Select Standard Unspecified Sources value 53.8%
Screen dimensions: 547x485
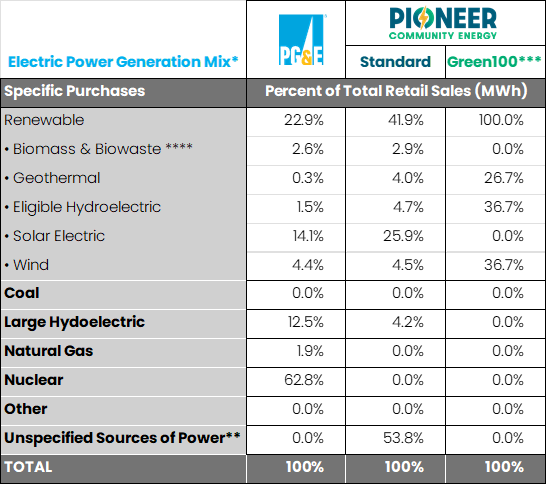click(403, 438)
